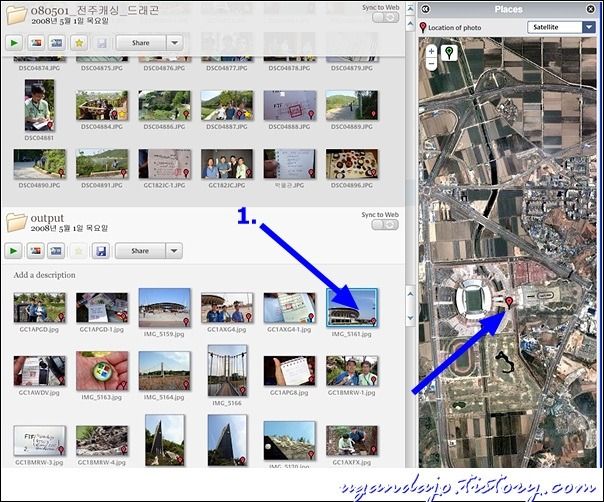Close the Places panel
The height and width of the screenshot is (502, 604).
point(591,9)
